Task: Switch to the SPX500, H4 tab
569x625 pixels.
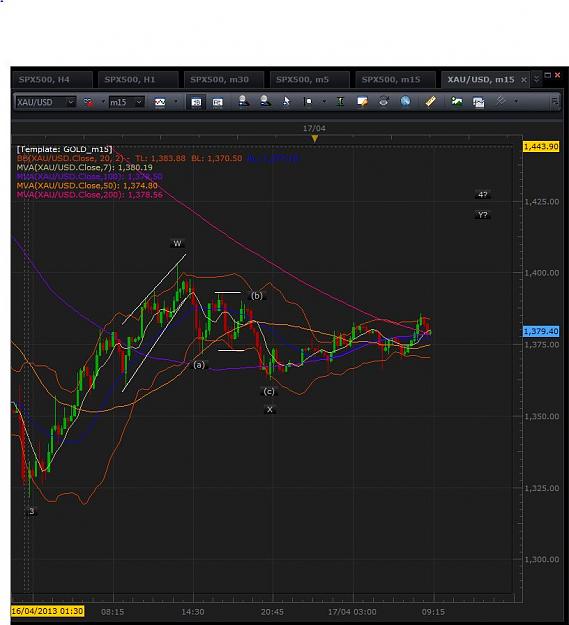Action: (x=52, y=79)
